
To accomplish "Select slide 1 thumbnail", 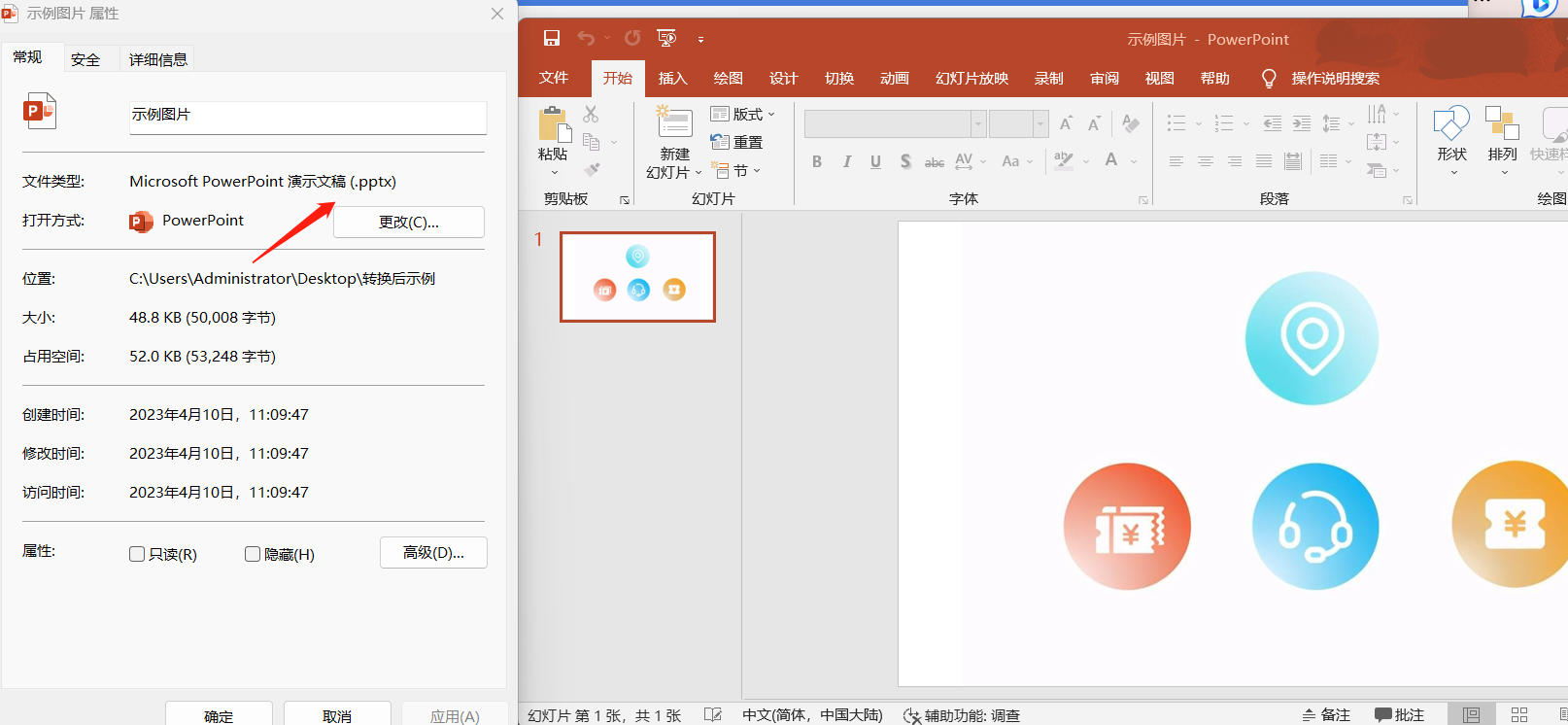I will pyautogui.click(x=637, y=277).
